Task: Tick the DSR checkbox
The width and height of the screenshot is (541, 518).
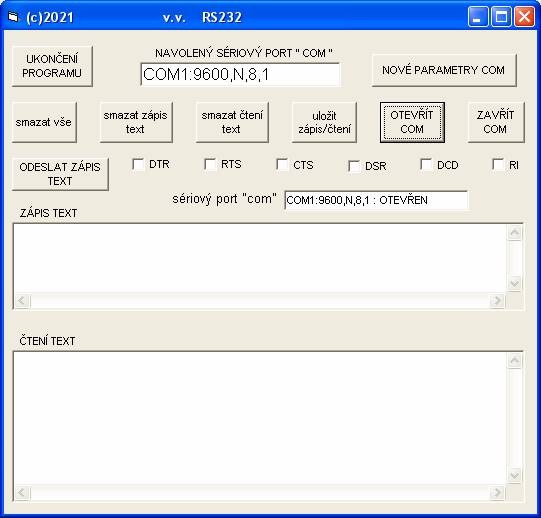Action: click(354, 166)
